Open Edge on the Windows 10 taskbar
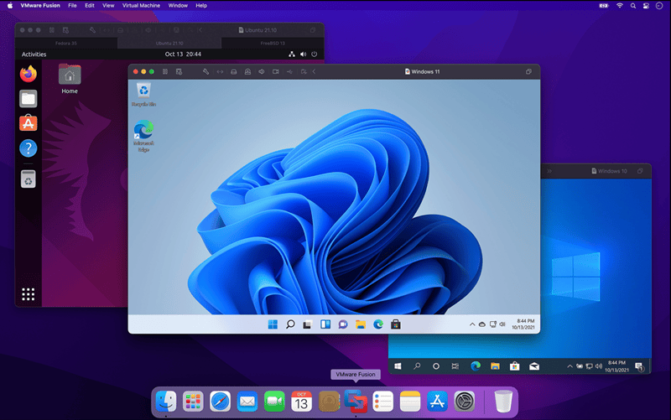Screen dimensions: 671x420 (475, 366)
